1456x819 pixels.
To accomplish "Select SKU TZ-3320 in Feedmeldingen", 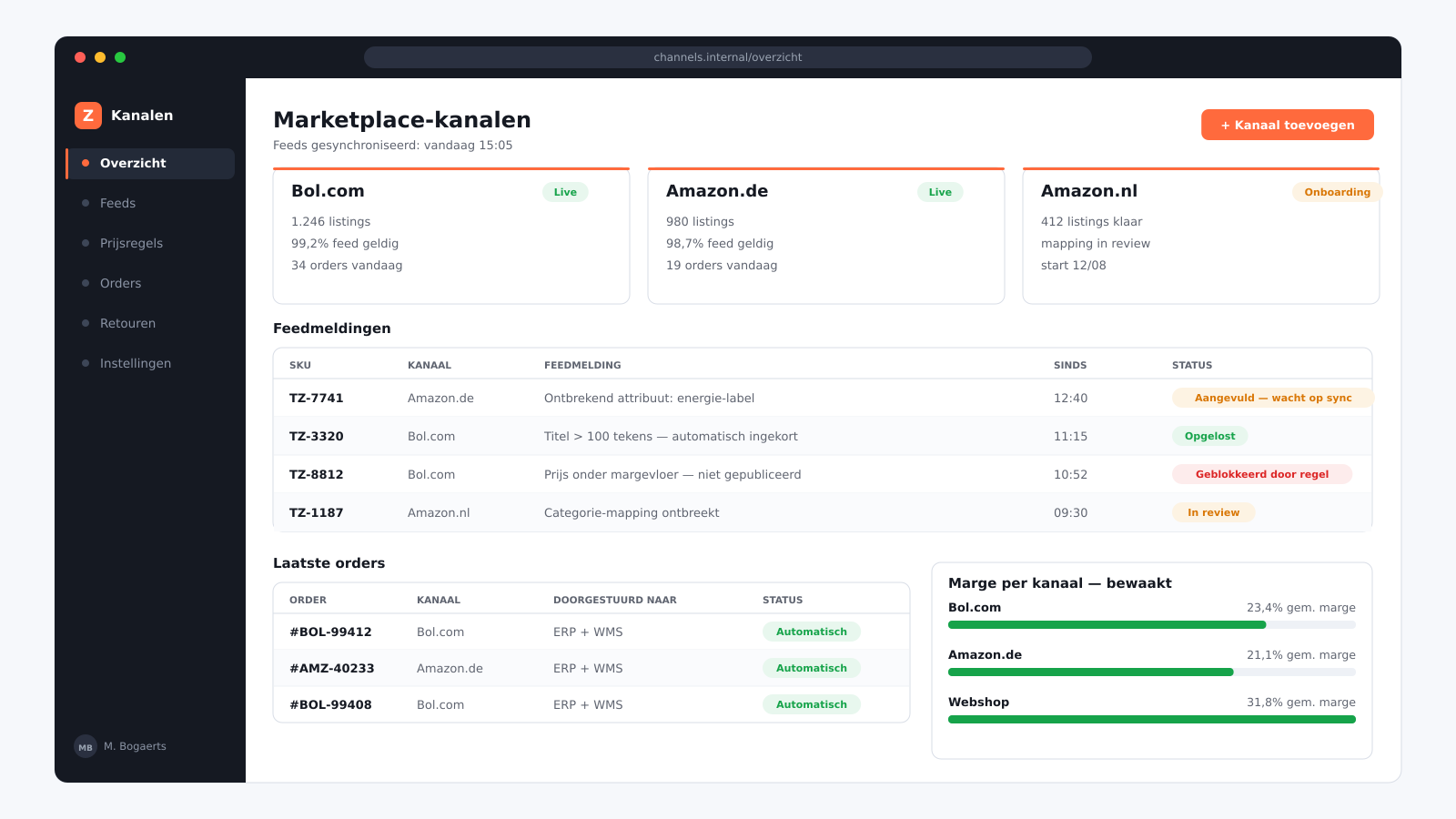I will tap(317, 437).
